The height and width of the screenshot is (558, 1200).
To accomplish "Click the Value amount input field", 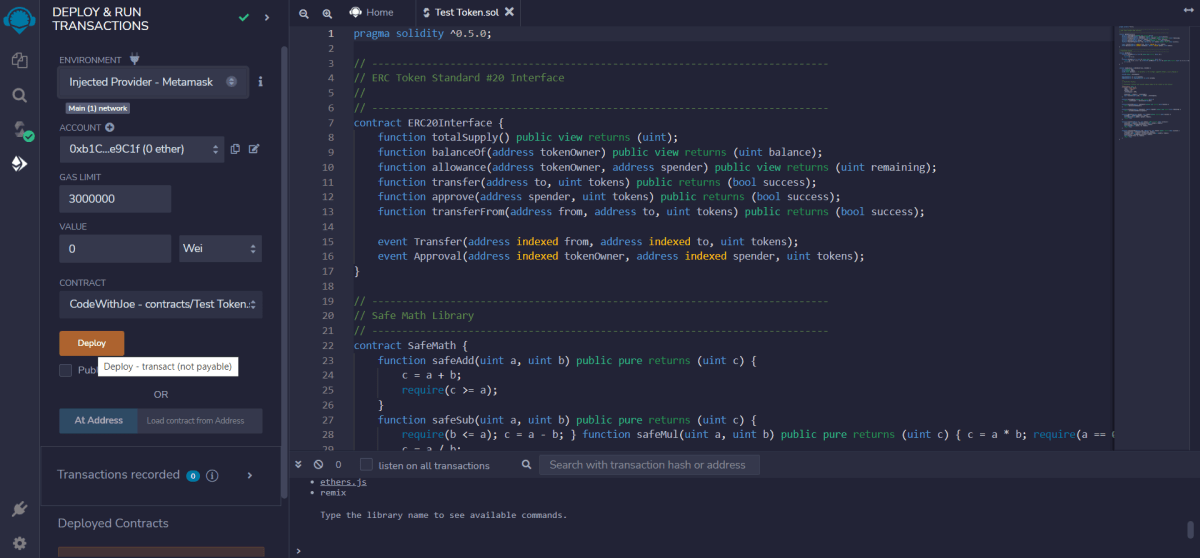I will (115, 248).
